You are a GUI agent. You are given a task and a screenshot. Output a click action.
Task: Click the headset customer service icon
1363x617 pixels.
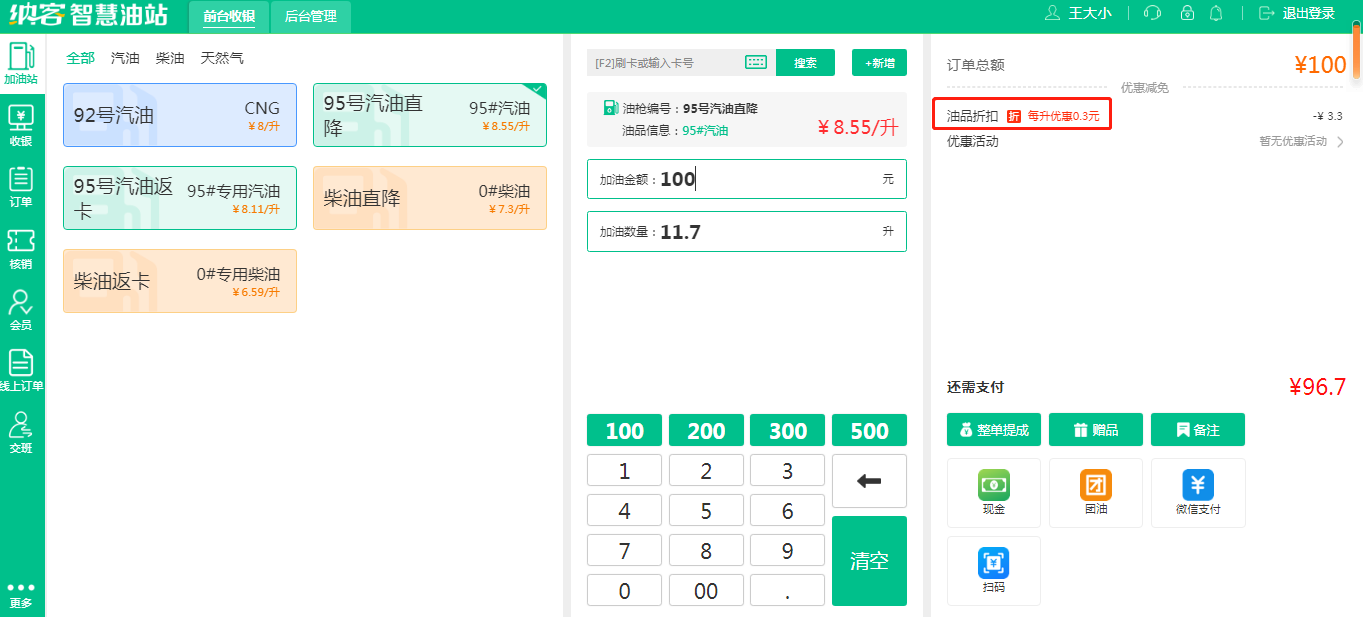click(x=1152, y=13)
